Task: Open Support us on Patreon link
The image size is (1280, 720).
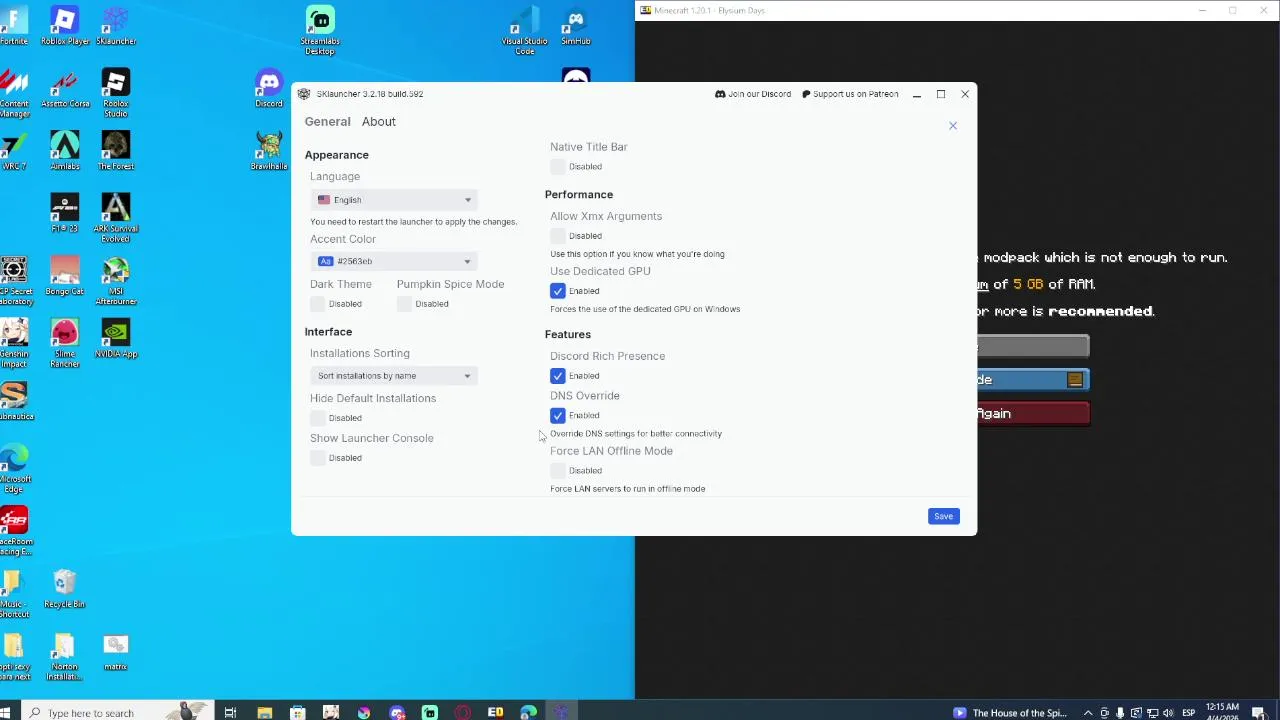Action: click(850, 94)
